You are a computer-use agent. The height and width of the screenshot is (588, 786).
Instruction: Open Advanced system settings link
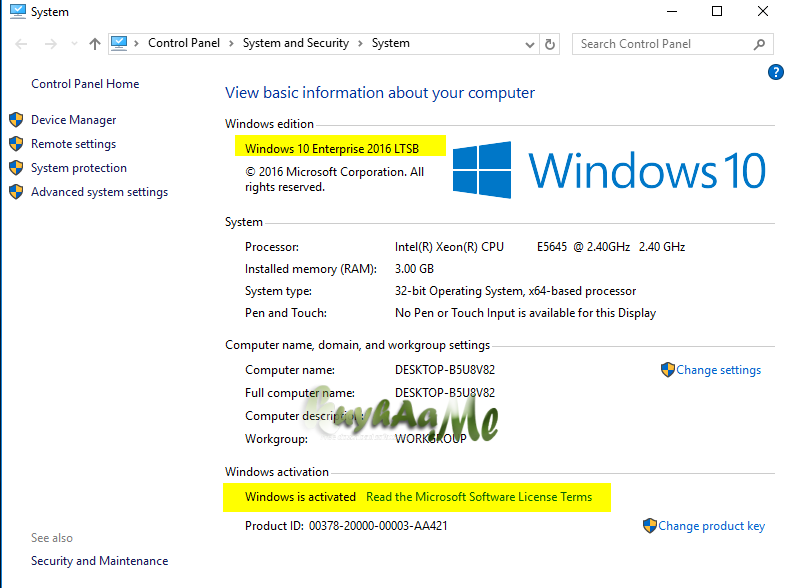[99, 192]
